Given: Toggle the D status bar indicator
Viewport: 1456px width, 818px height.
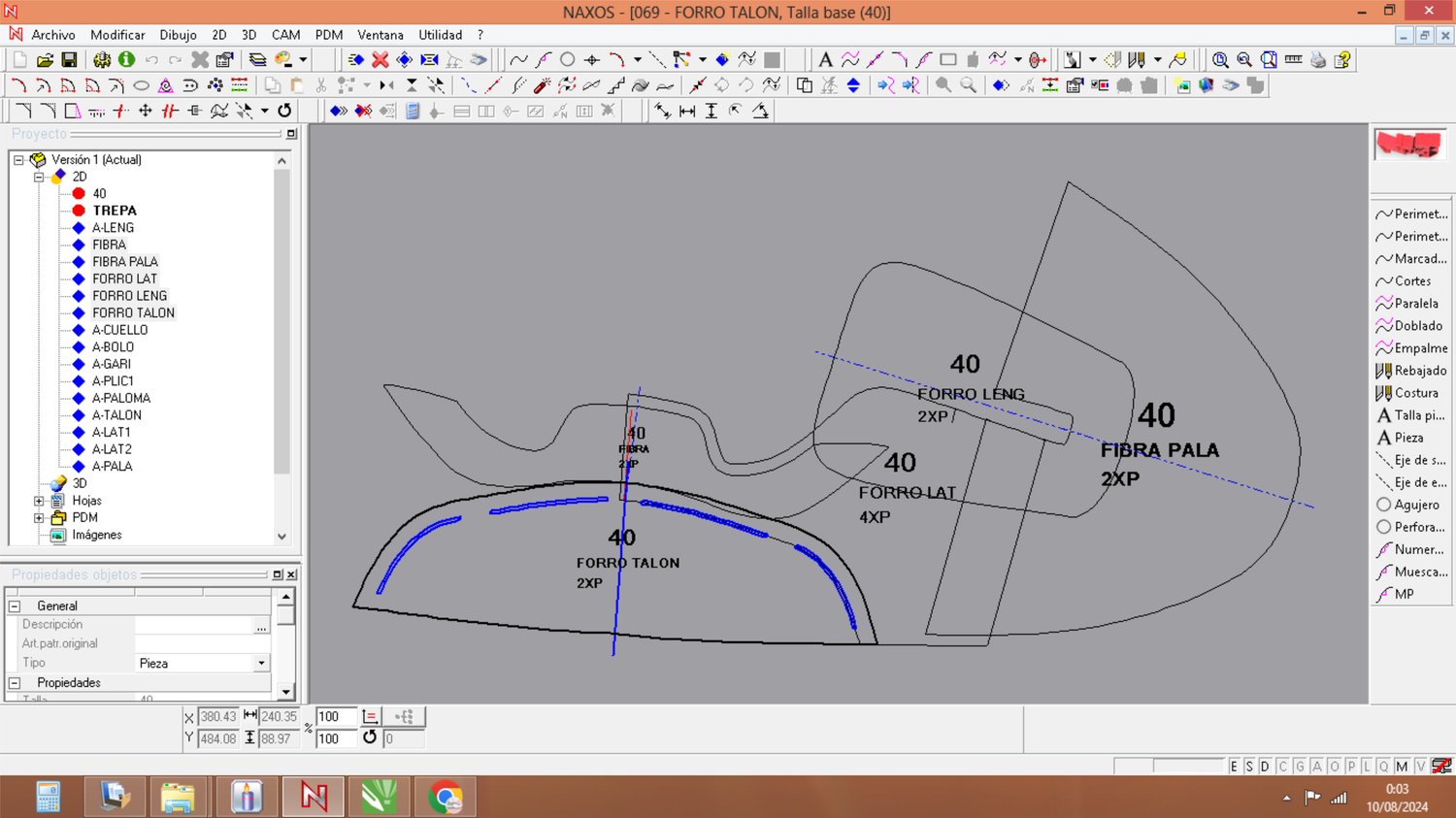Looking at the screenshot, I should click(1265, 767).
